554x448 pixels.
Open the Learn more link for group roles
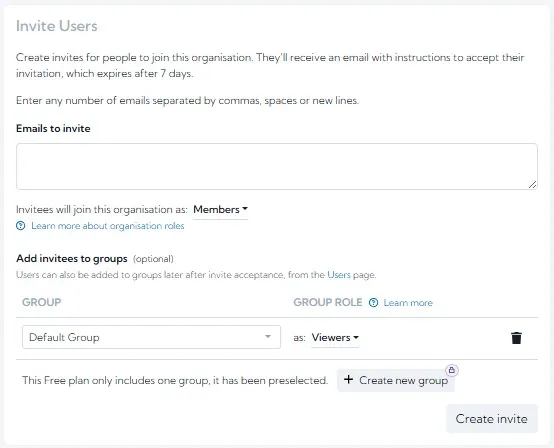click(x=408, y=303)
